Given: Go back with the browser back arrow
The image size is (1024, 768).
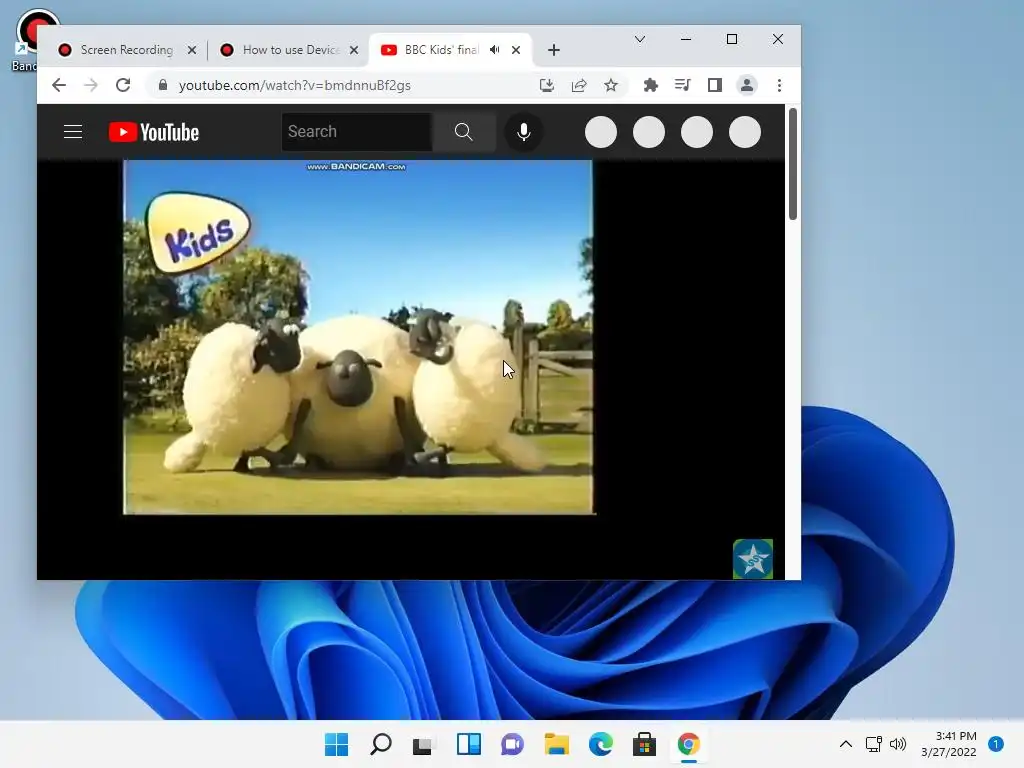Looking at the screenshot, I should (59, 85).
